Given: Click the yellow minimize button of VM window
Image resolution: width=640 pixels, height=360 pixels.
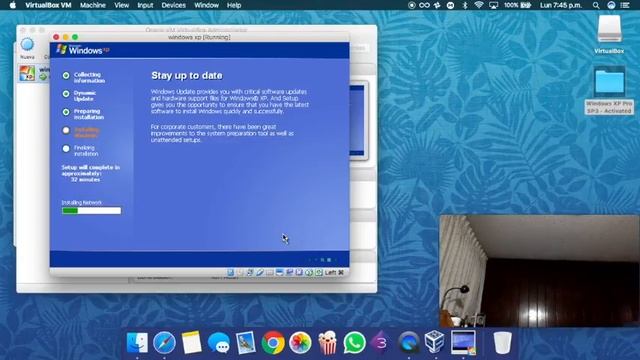Looking at the screenshot, I should tap(65, 37).
